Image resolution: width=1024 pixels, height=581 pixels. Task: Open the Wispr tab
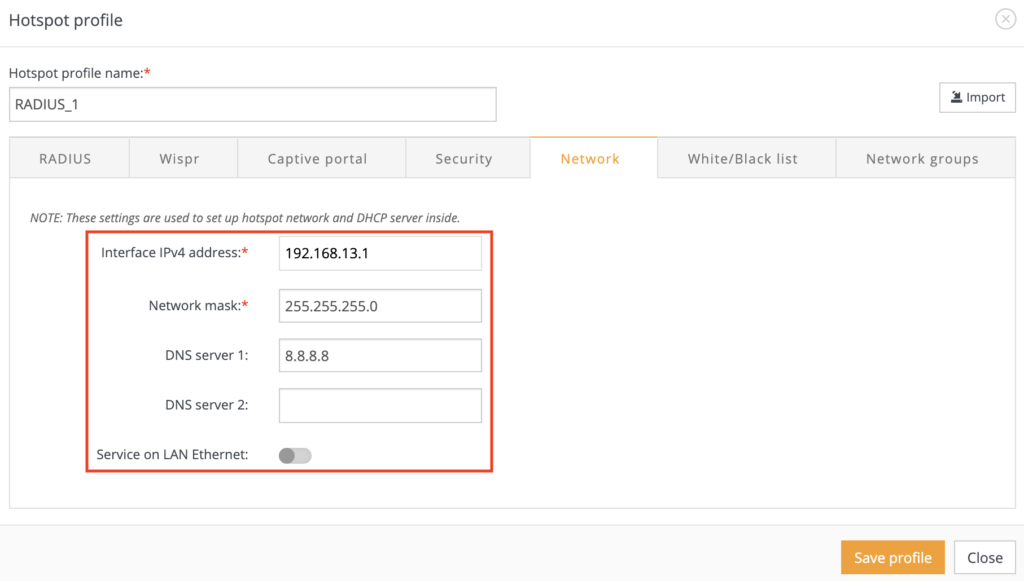[x=183, y=158]
